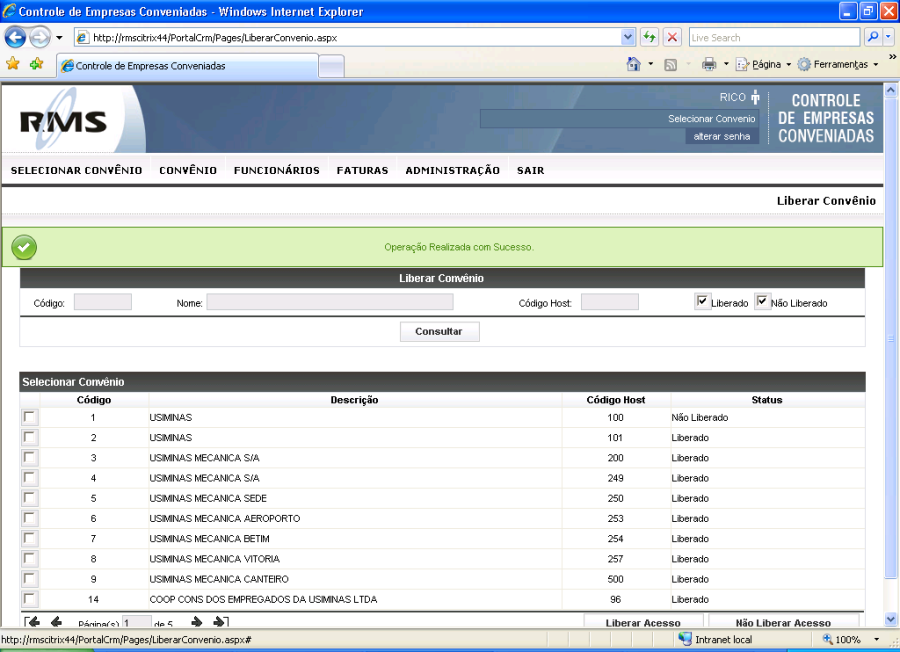
Task: Check USIMINAS MECANICA VITORIA row checkbox
Action: pyautogui.click(x=29, y=558)
